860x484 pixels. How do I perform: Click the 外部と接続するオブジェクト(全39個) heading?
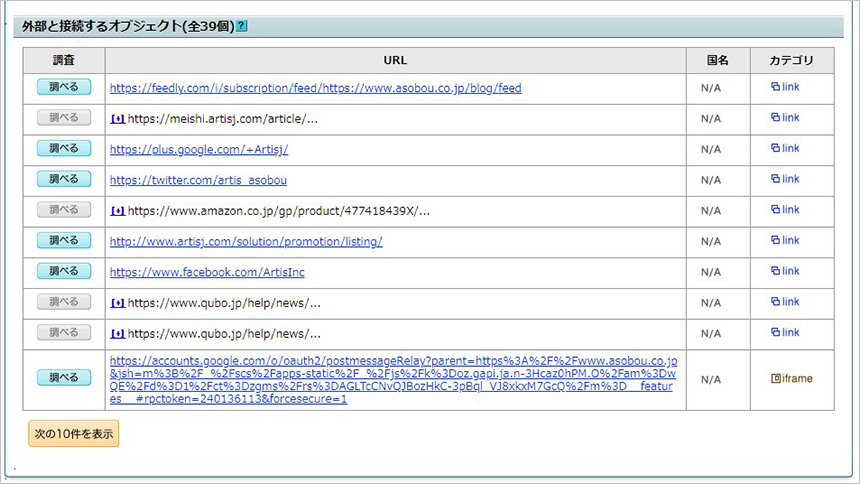[128, 26]
